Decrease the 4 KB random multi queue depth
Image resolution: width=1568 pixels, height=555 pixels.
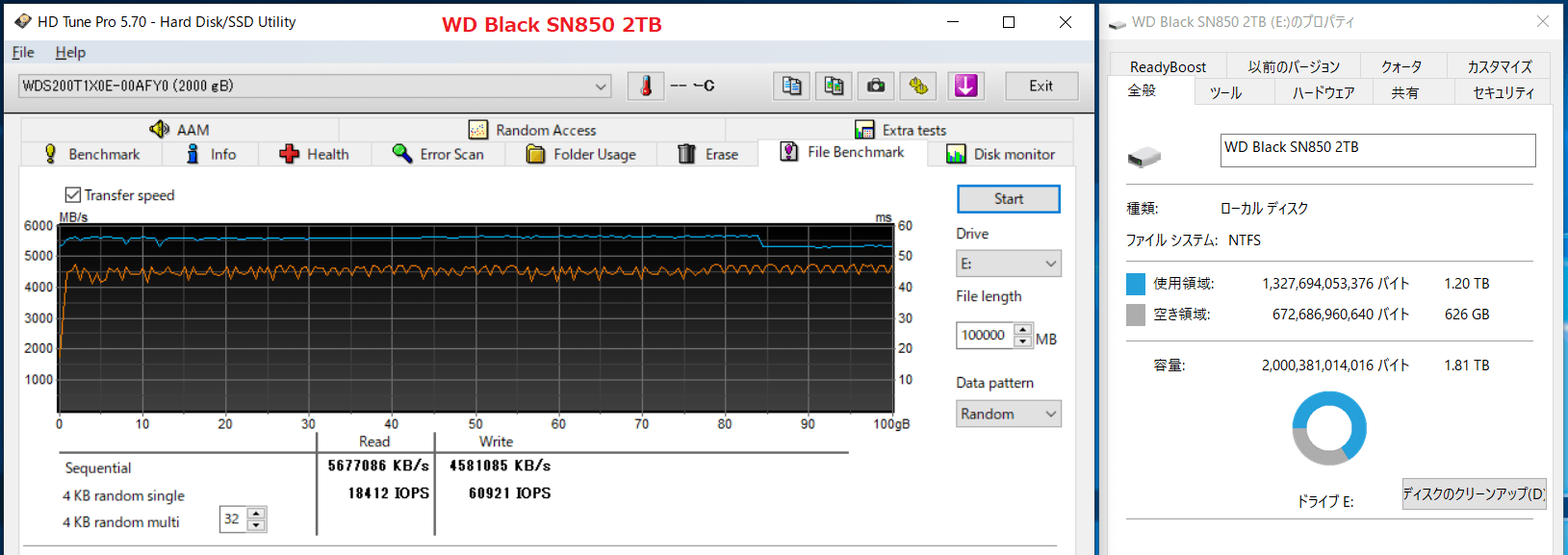pos(256,525)
